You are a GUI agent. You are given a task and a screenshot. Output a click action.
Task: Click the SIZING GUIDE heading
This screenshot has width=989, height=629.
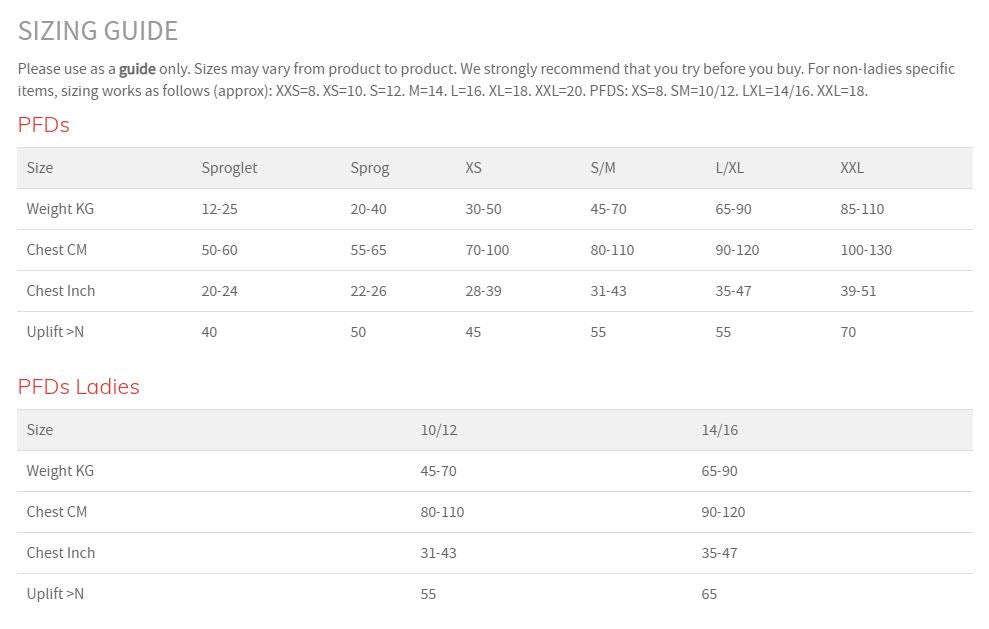click(98, 31)
